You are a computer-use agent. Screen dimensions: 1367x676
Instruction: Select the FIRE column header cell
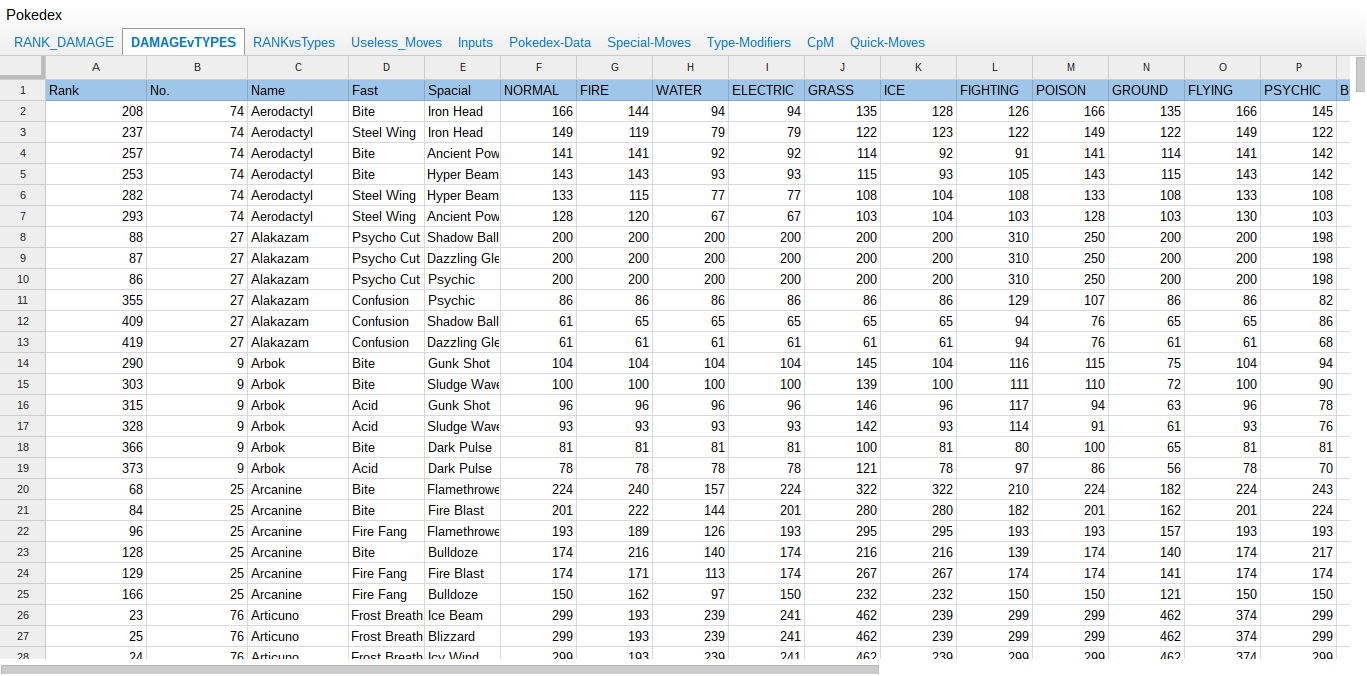coord(614,90)
